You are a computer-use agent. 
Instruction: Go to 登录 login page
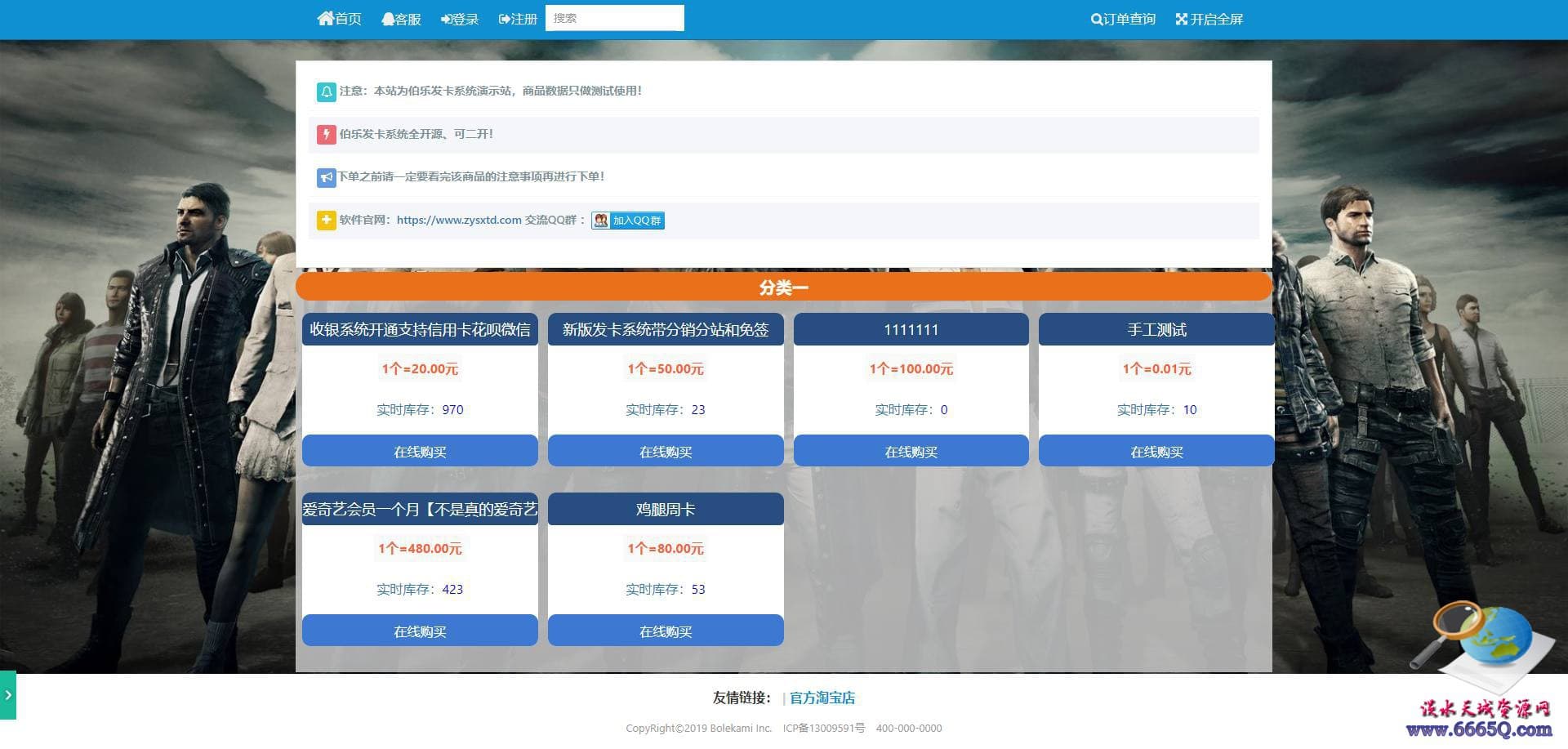[x=460, y=19]
